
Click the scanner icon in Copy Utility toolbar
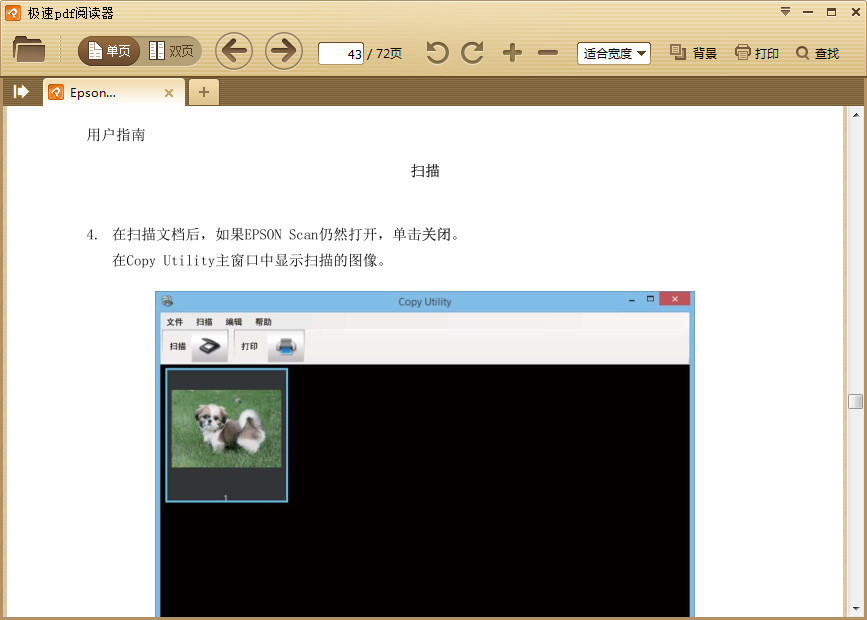210,347
